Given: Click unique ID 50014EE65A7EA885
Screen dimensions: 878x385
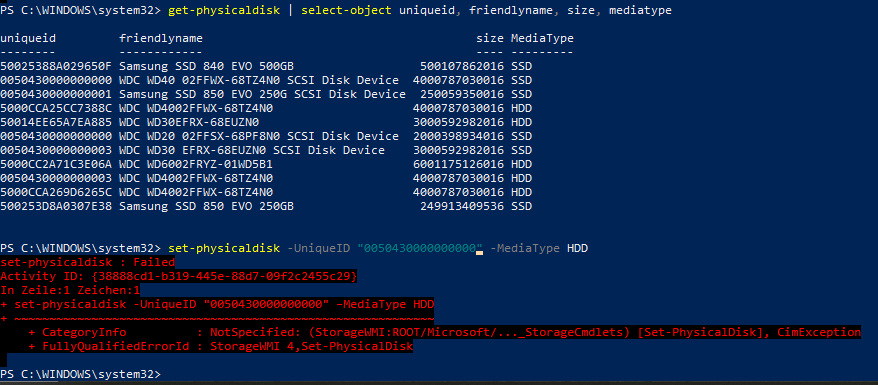Looking at the screenshot, I should (56, 122).
